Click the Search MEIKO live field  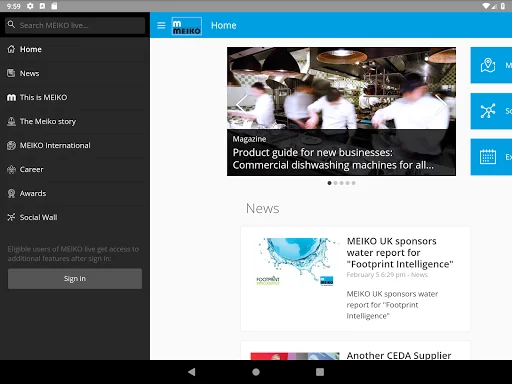pos(75,25)
